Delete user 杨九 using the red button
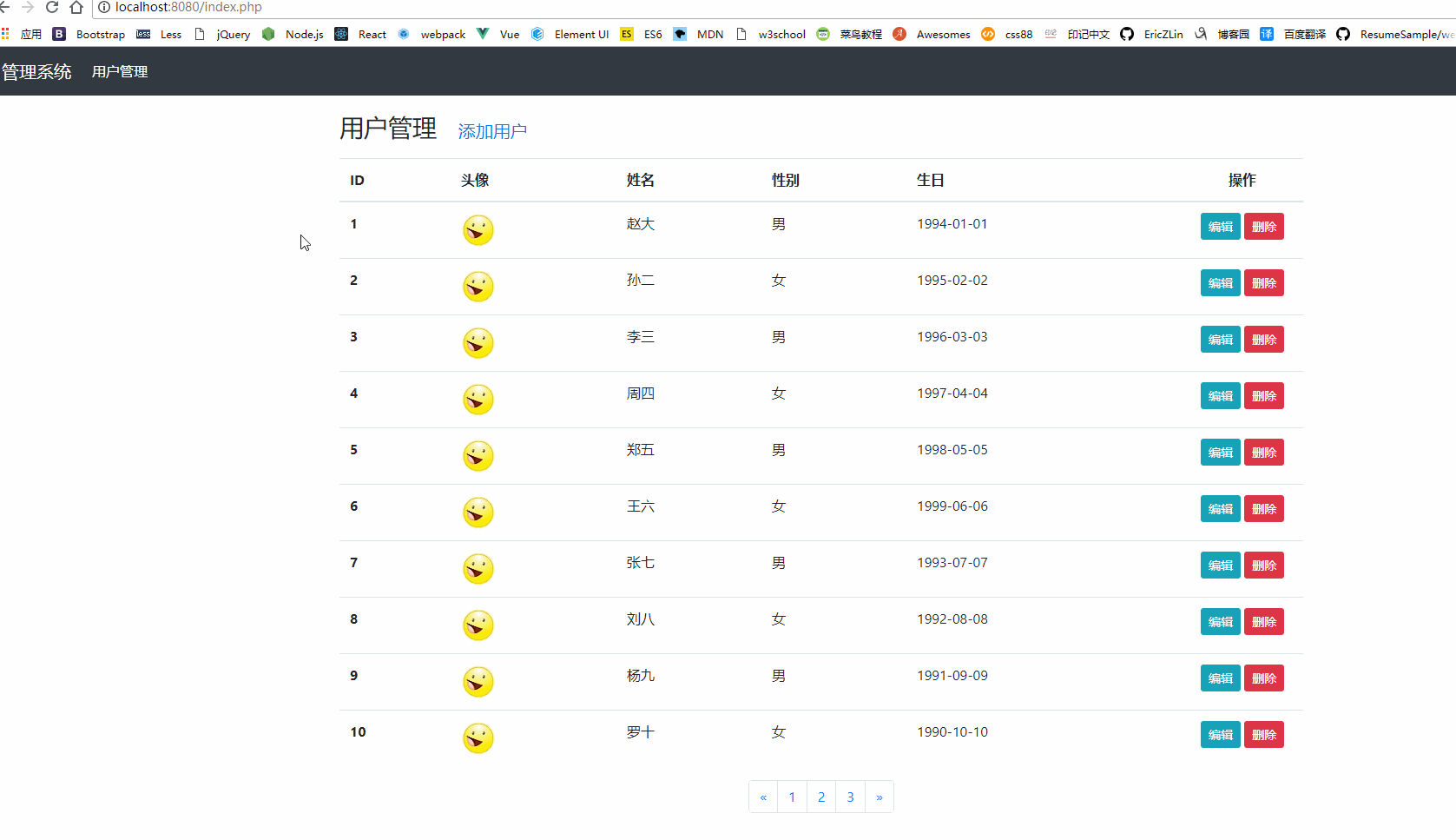 click(x=1263, y=678)
